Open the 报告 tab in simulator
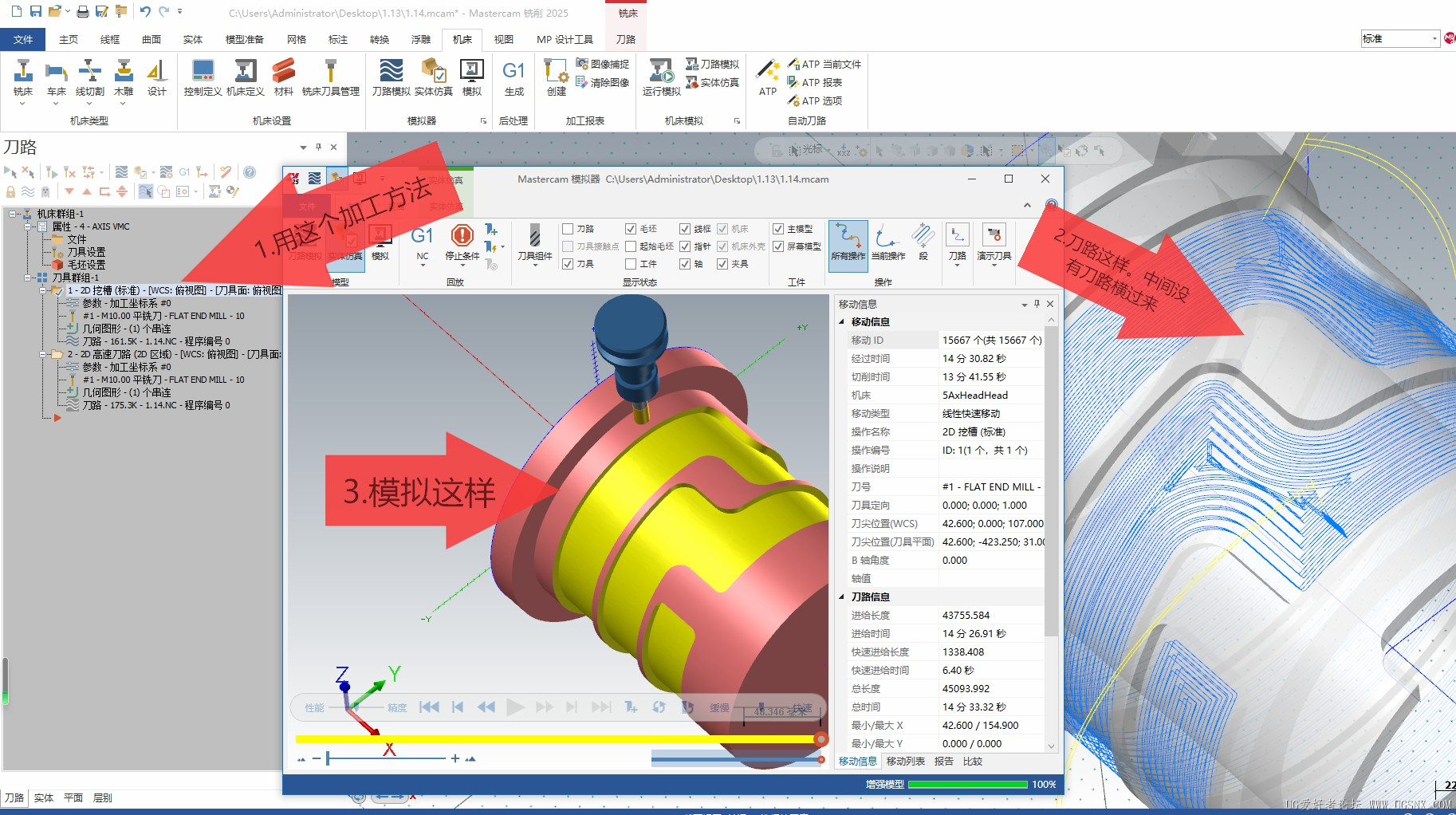1456x815 pixels. click(x=944, y=762)
